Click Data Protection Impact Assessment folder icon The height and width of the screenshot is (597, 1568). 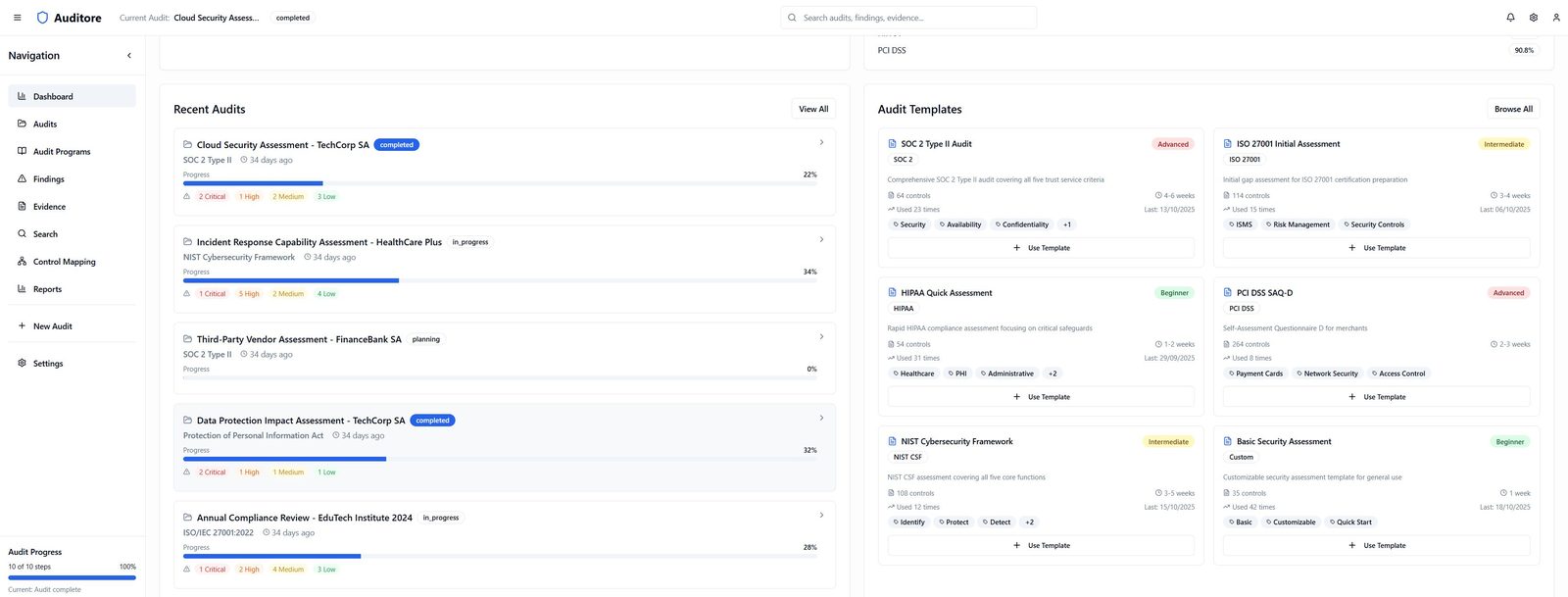click(187, 420)
